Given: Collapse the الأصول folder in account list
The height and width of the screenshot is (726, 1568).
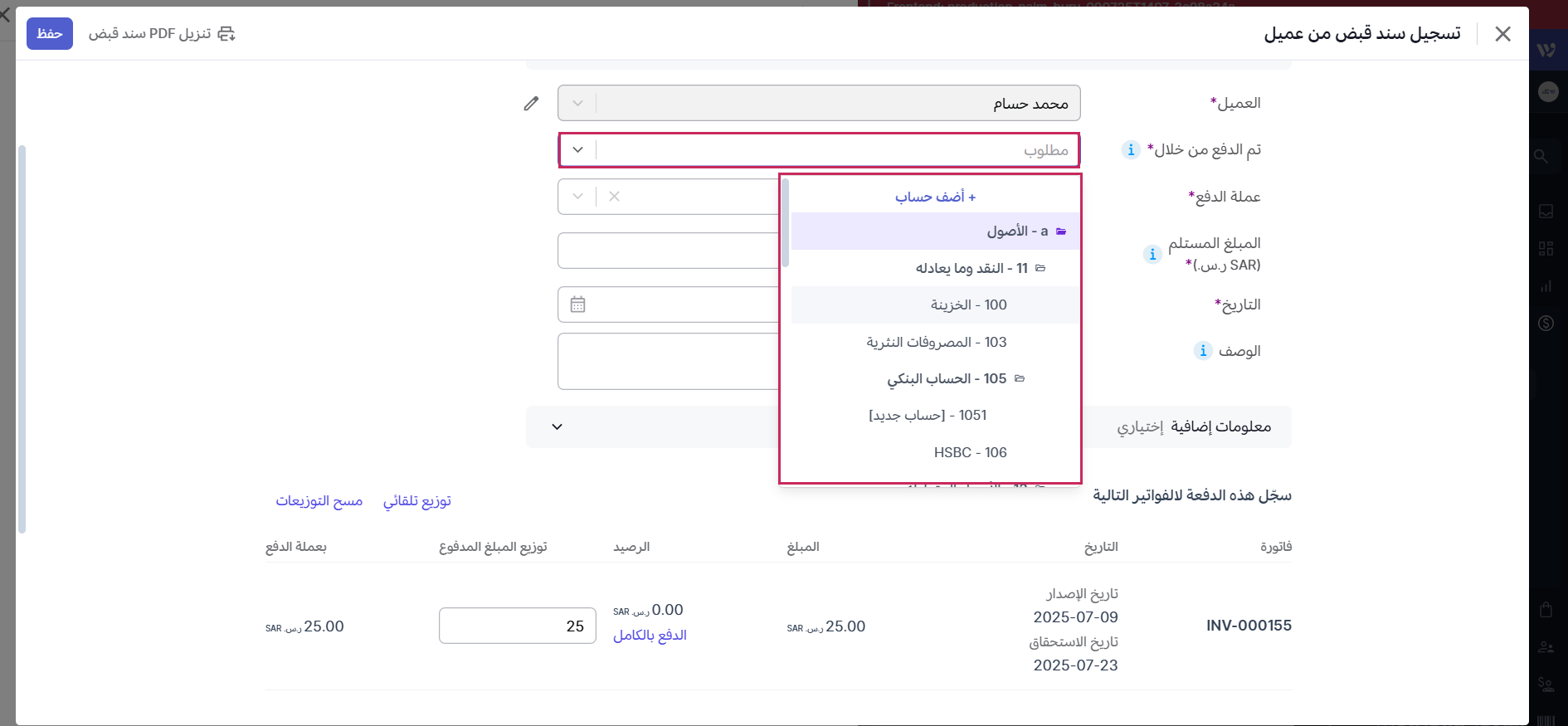Looking at the screenshot, I should click(x=1061, y=231).
